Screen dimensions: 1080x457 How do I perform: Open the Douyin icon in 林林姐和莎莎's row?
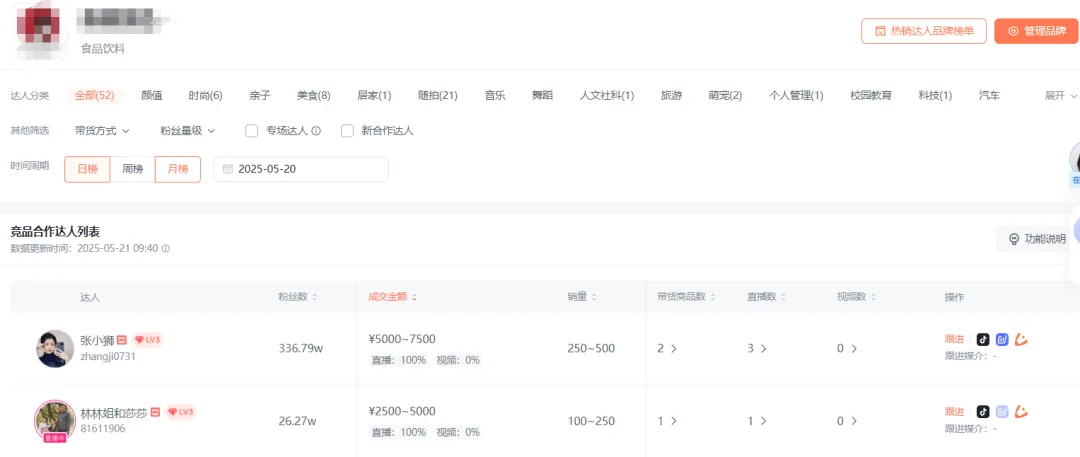(x=983, y=411)
